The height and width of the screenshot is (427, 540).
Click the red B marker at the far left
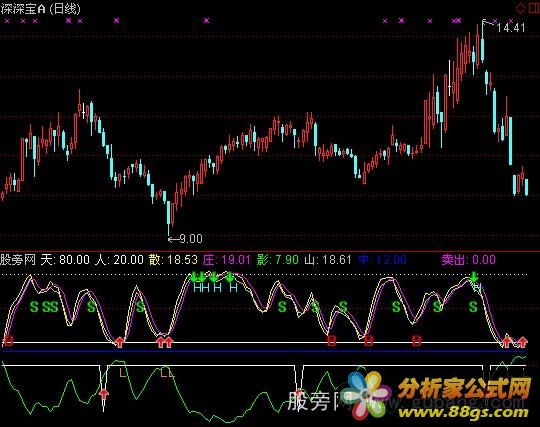click(8, 341)
